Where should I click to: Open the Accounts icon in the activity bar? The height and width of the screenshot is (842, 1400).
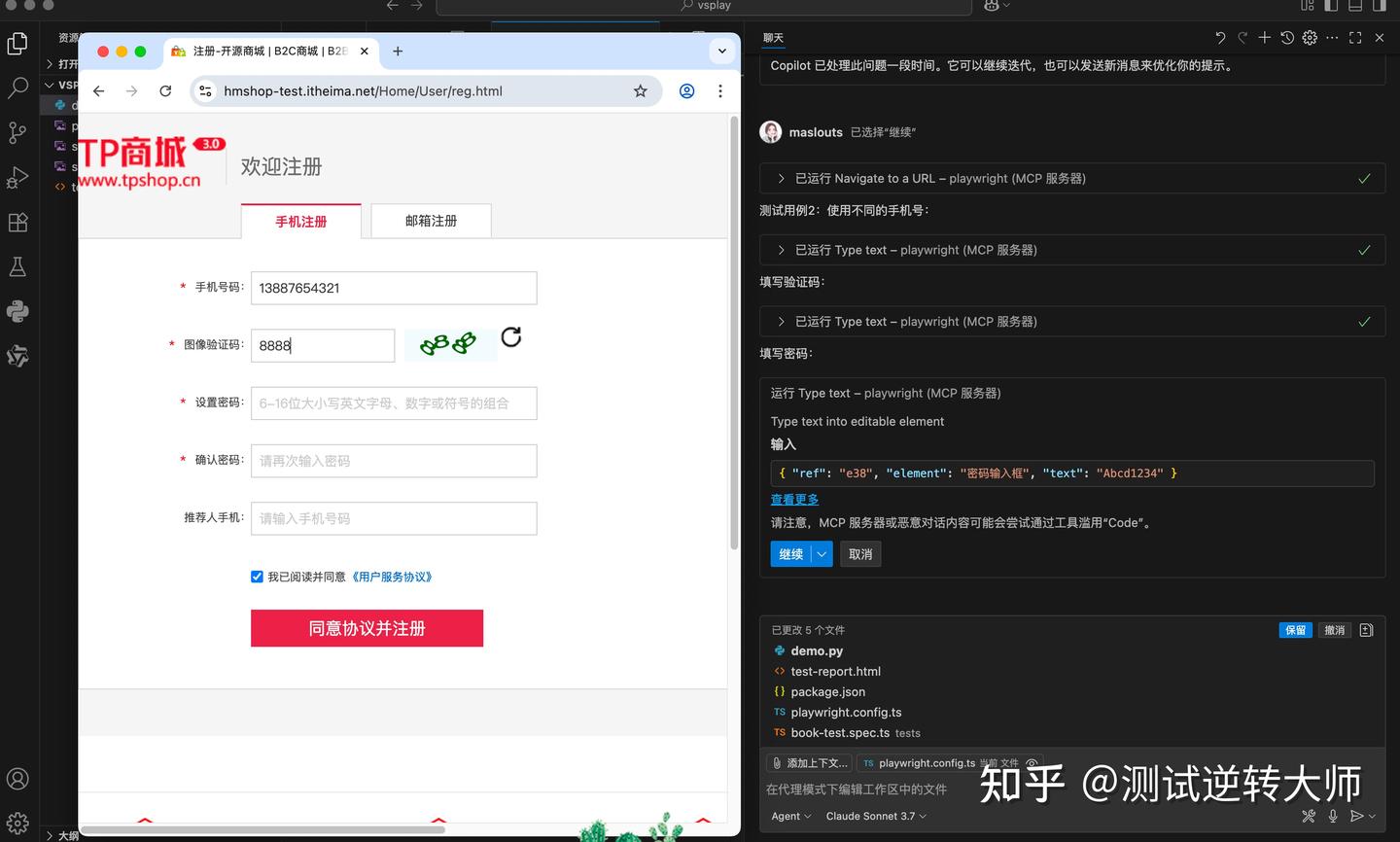tap(17, 779)
